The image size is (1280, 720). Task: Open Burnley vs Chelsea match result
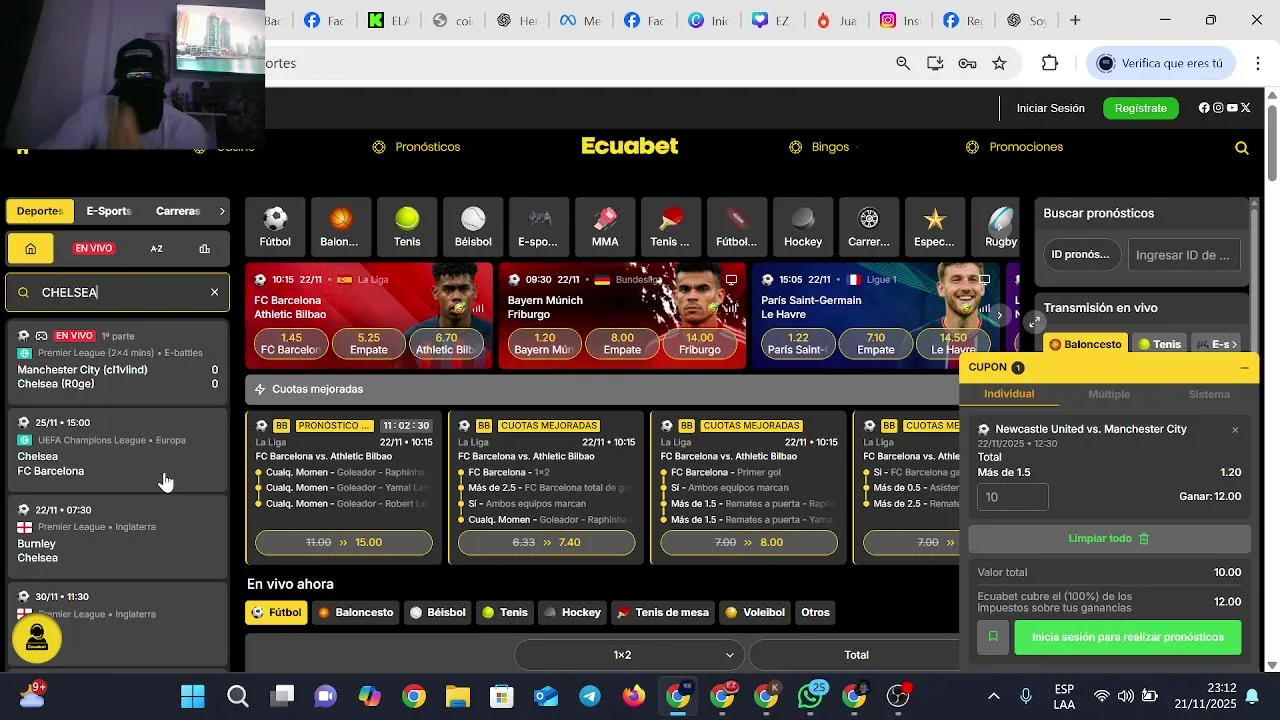[x=118, y=536]
